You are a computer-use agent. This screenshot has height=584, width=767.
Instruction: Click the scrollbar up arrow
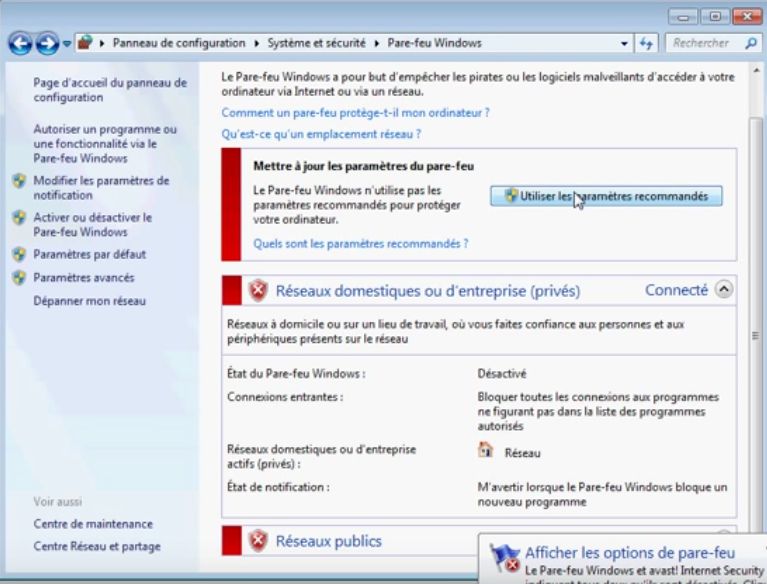click(x=756, y=70)
